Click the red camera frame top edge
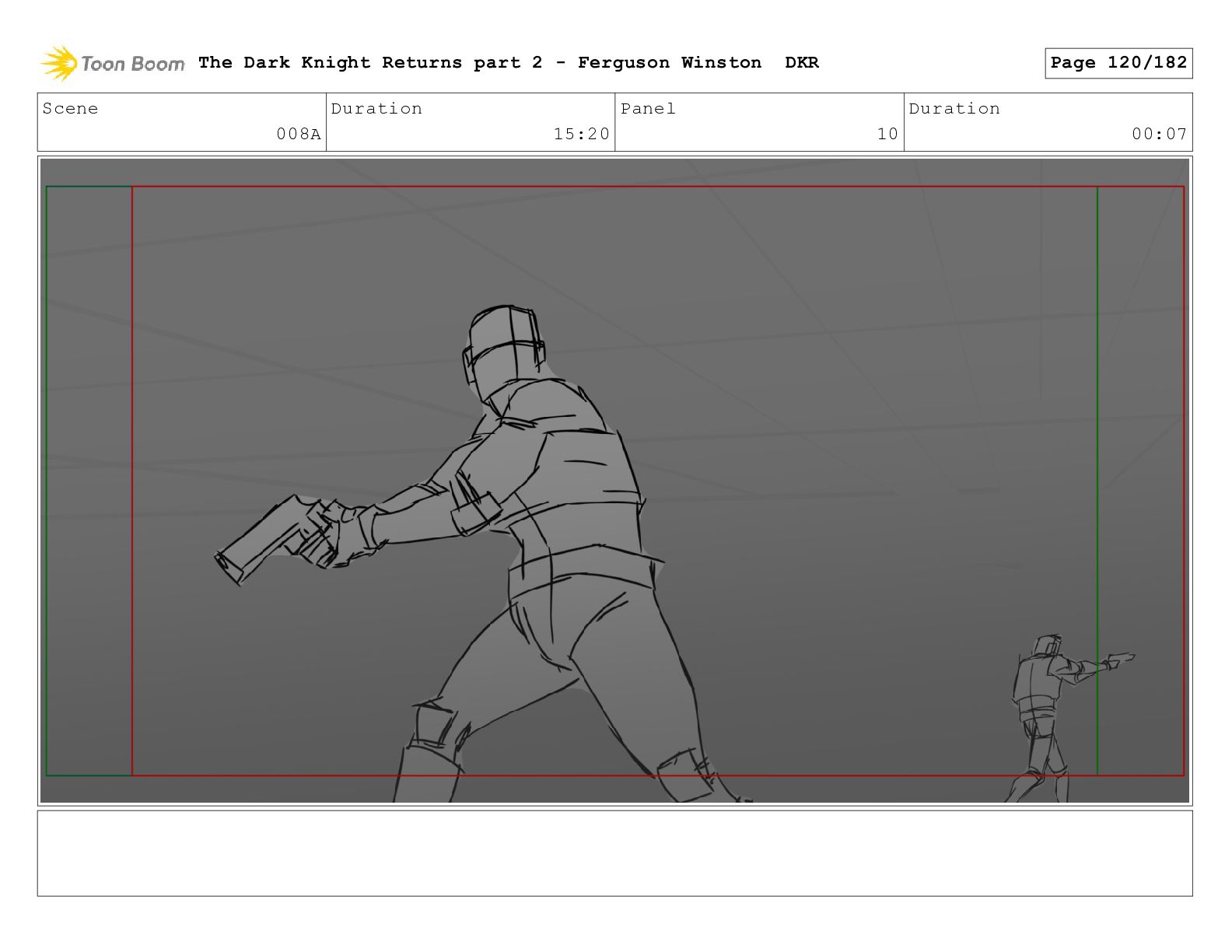The image size is (1232, 952). (658, 187)
